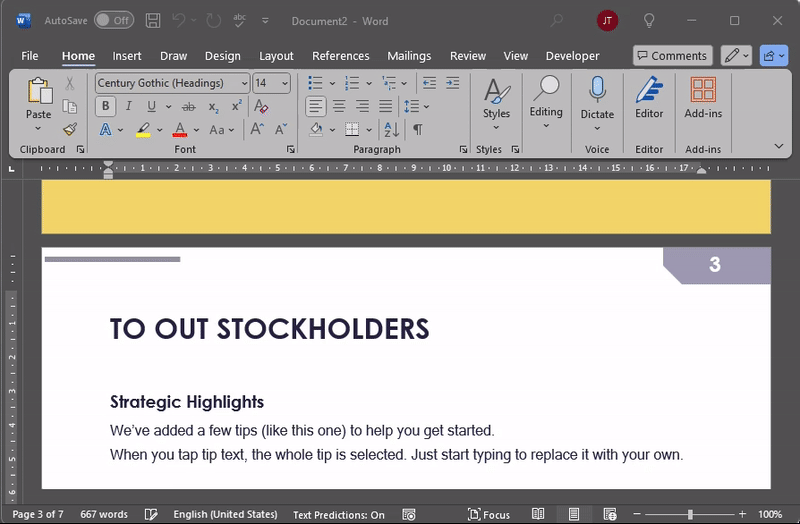Toggle Italic formatting
The image size is (800, 524).
coord(129,106)
